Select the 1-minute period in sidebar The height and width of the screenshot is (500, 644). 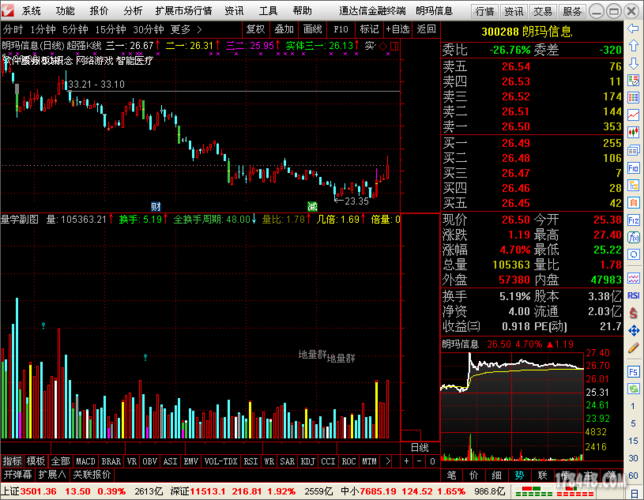[633, 406]
